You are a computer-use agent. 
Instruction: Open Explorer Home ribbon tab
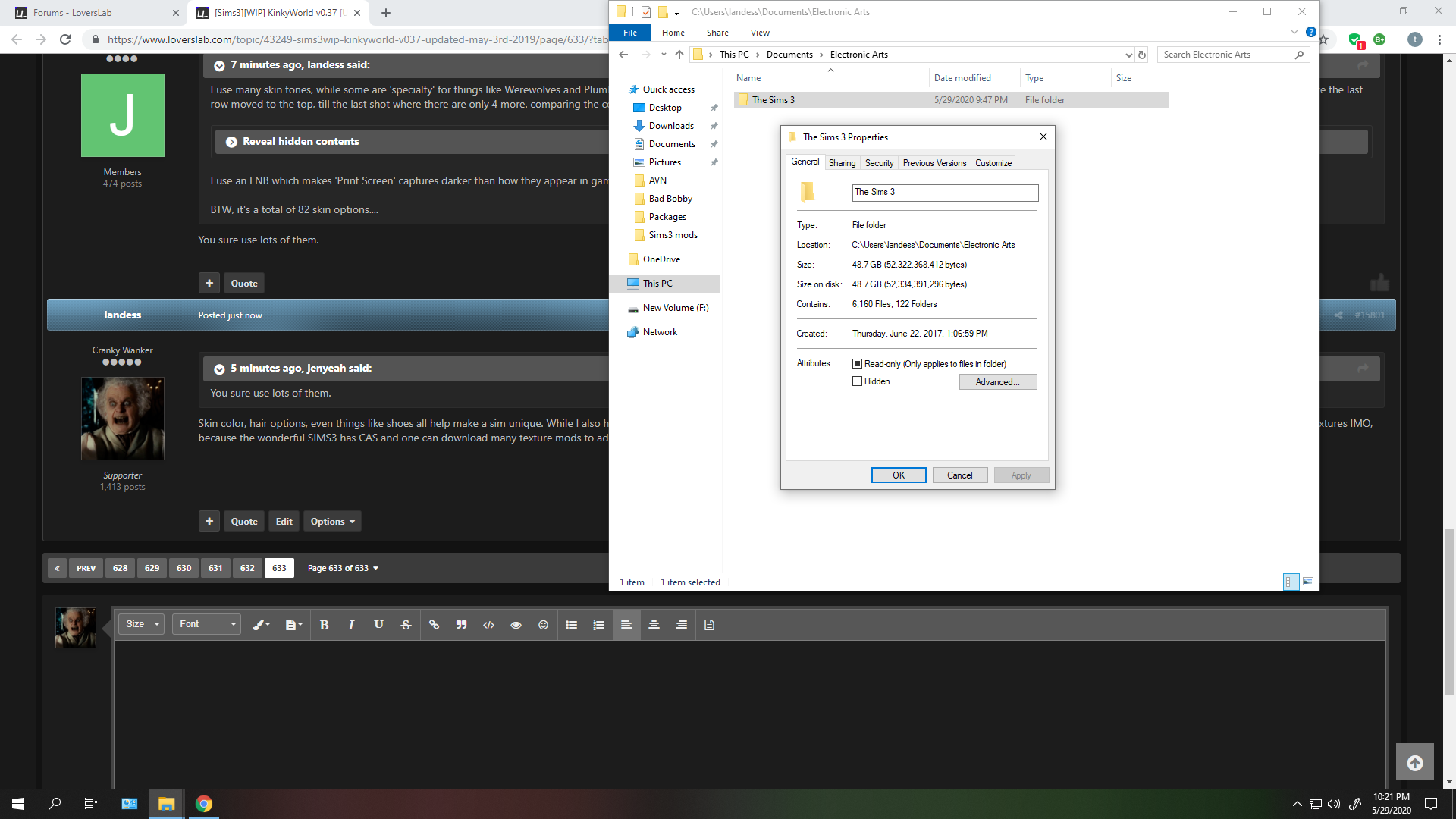673,33
